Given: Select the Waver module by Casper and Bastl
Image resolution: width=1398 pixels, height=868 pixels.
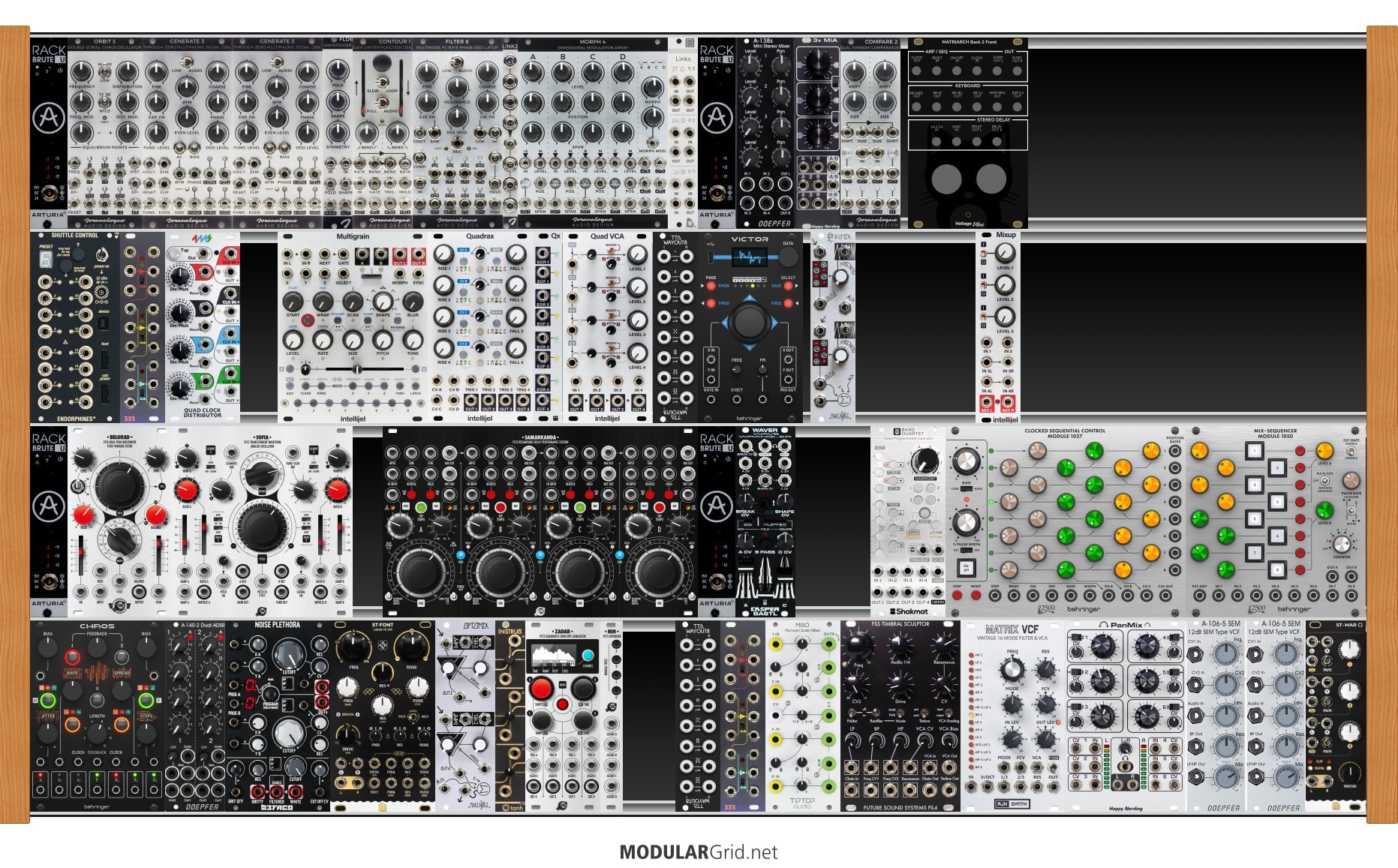Looking at the screenshot, I should 765,521.
